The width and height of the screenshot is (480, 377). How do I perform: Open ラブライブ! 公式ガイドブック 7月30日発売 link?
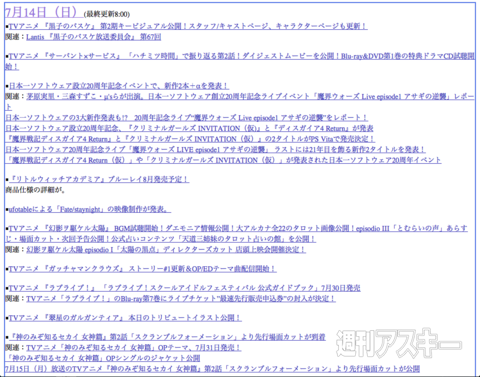[x=185, y=288]
